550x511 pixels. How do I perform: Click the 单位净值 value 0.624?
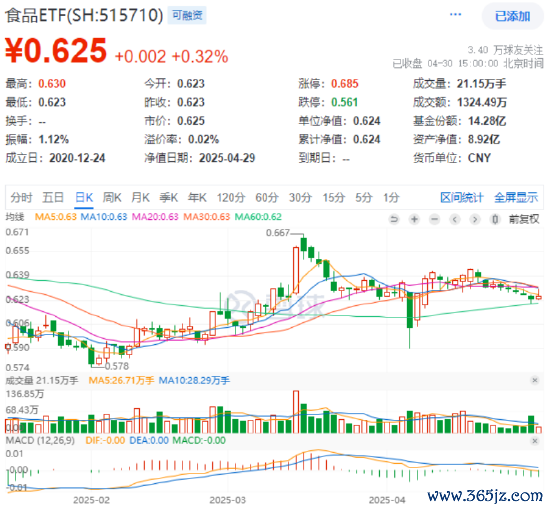(x=367, y=121)
